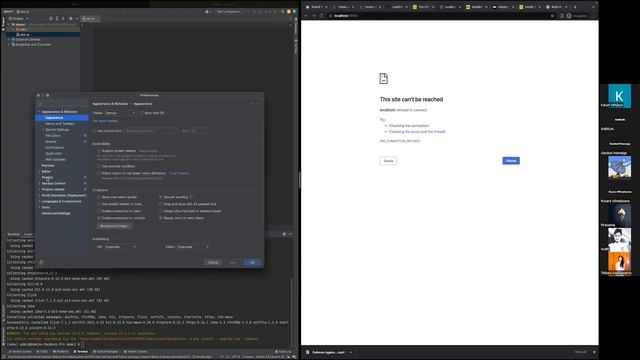This screenshot has height=360, width=640.
Task: Click the K participant avatar thumbnail
Action: tap(619, 96)
